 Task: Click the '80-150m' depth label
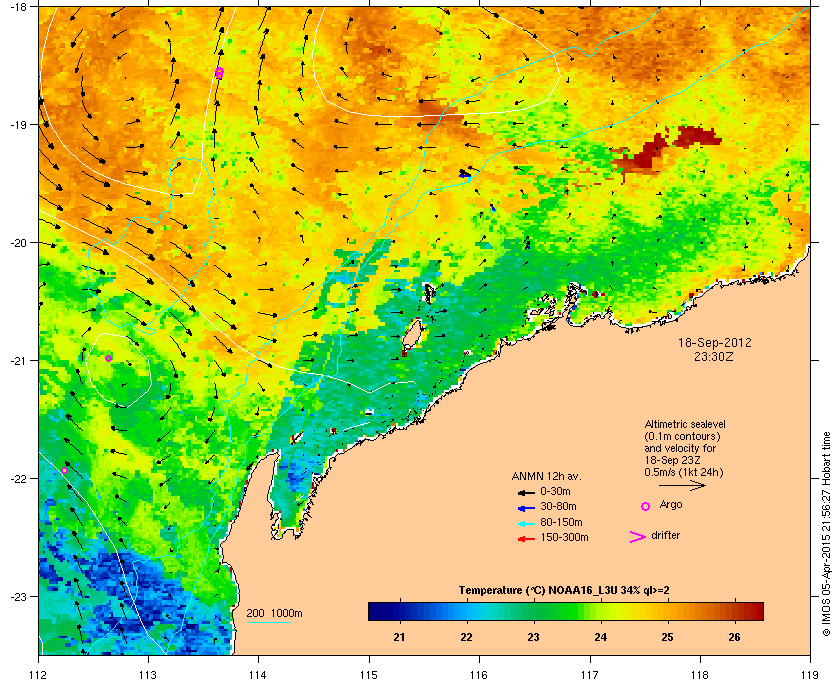coord(561,522)
